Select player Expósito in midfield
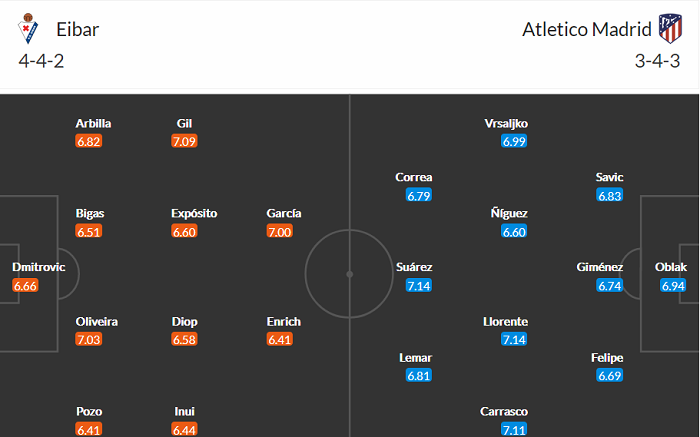 [194, 214]
